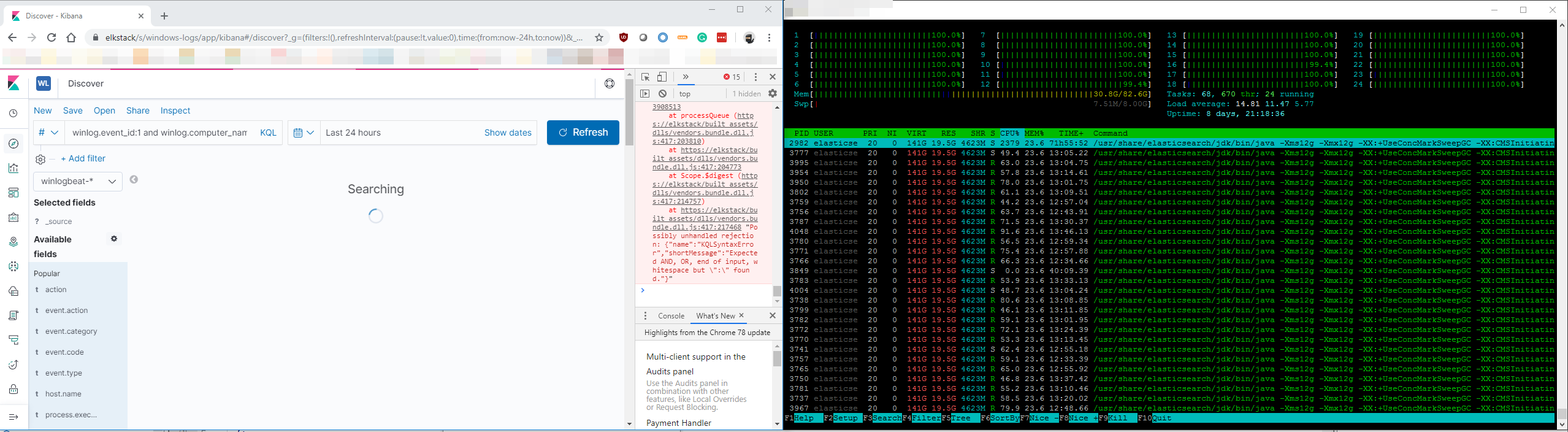This screenshot has height=432, width=1568.
Task: Open the Kibana help lifebuoy icon
Action: (610, 83)
